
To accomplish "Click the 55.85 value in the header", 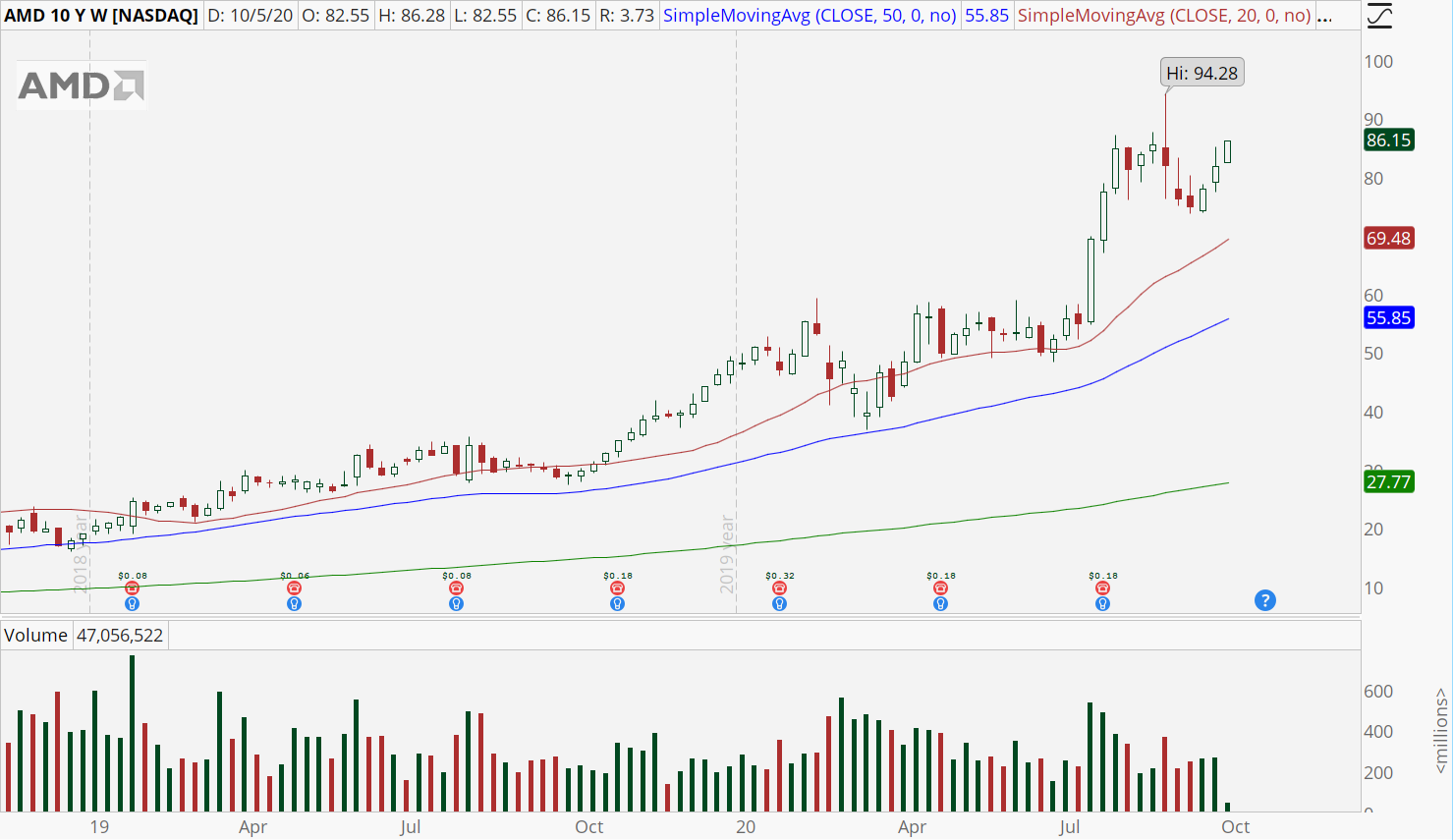I will point(986,16).
